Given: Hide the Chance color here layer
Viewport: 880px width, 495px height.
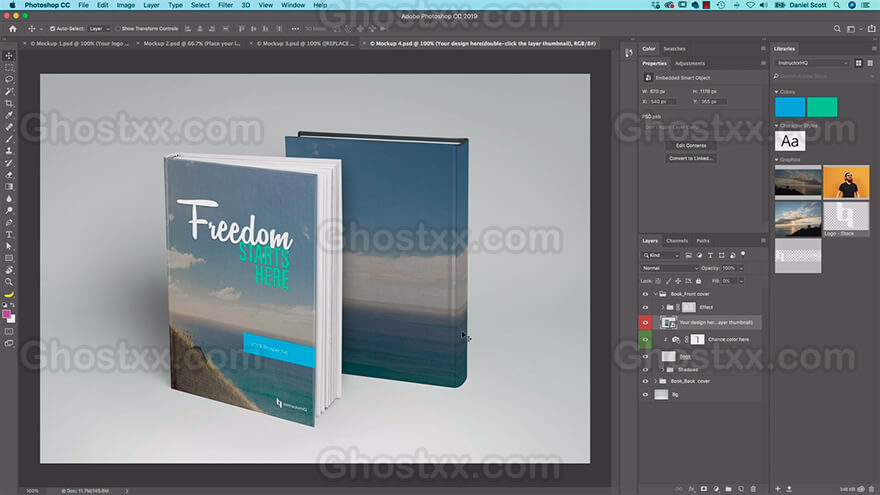Looking at the screenshot, I should coord(645,340).
